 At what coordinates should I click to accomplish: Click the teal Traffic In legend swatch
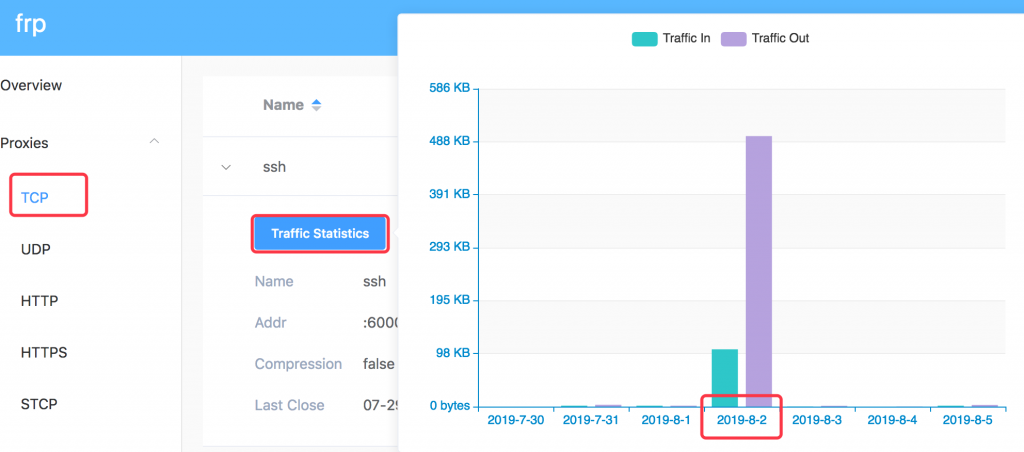coord(643,38)
